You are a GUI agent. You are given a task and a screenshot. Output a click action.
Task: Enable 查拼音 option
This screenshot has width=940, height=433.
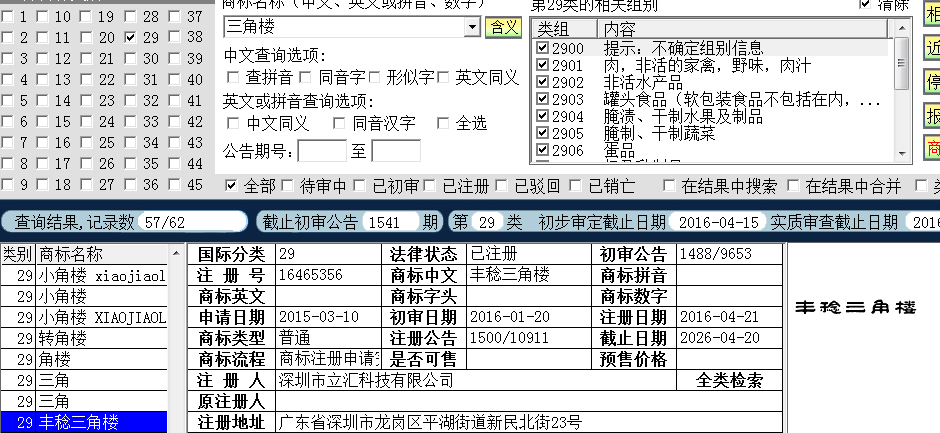pyautogui.click(x=233, y=77)
